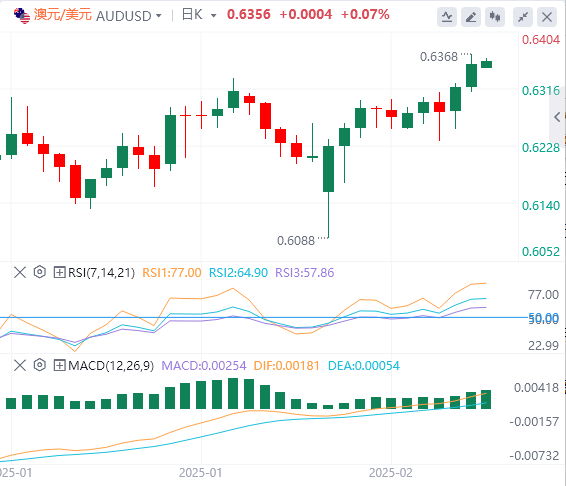Switch chart type with candlestick icon
The width and height of the screenshot is (566, 486).
tap(495, 17)
